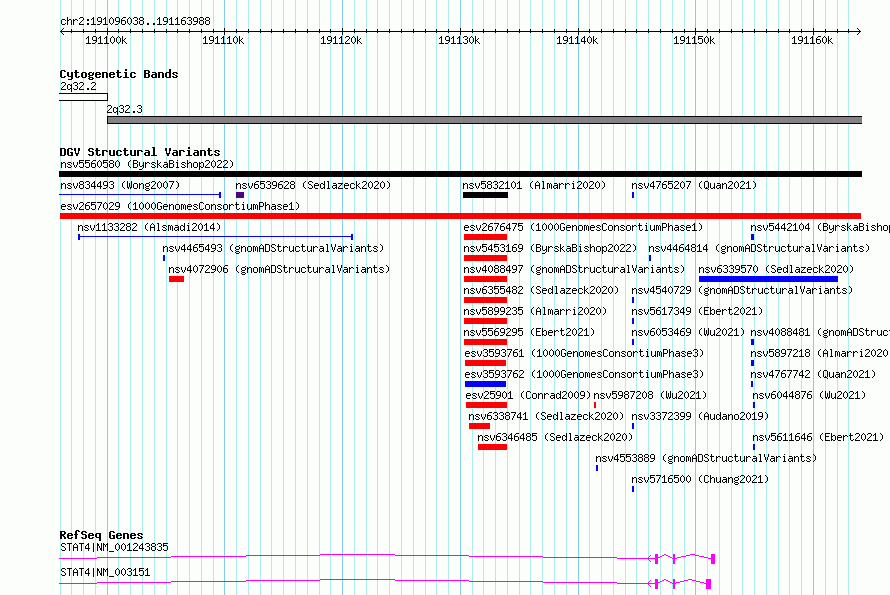Screen dimensions: 890x595
Task: Click the nsv1133282 (Alsmadi2014) label
Action: tap(149, 228)
